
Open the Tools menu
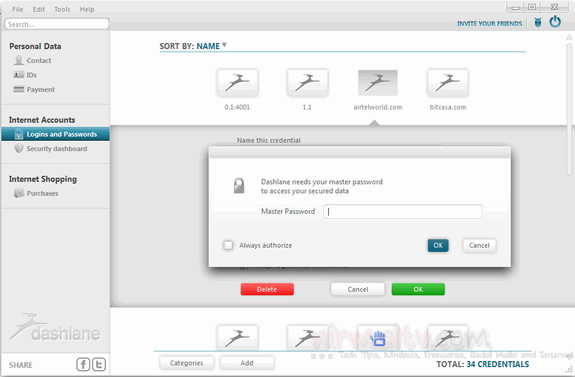pyautogui.click(x=62, y=9)
